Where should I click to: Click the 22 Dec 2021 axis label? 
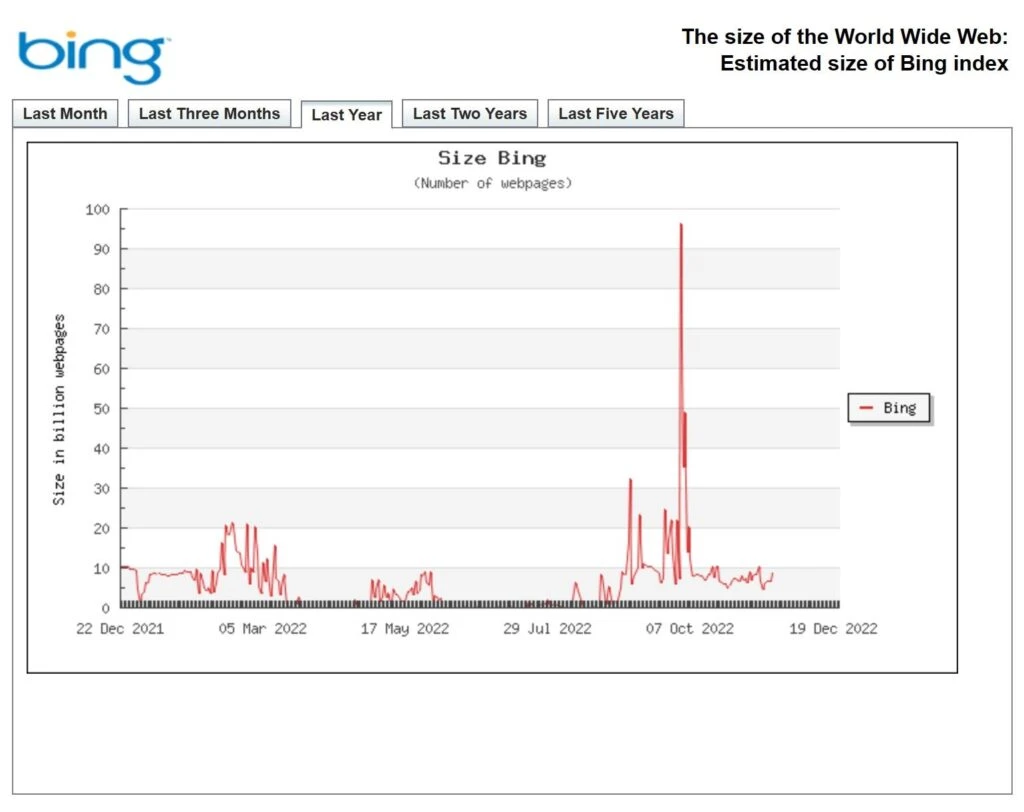pyautogui.click(x=120, y=628)
